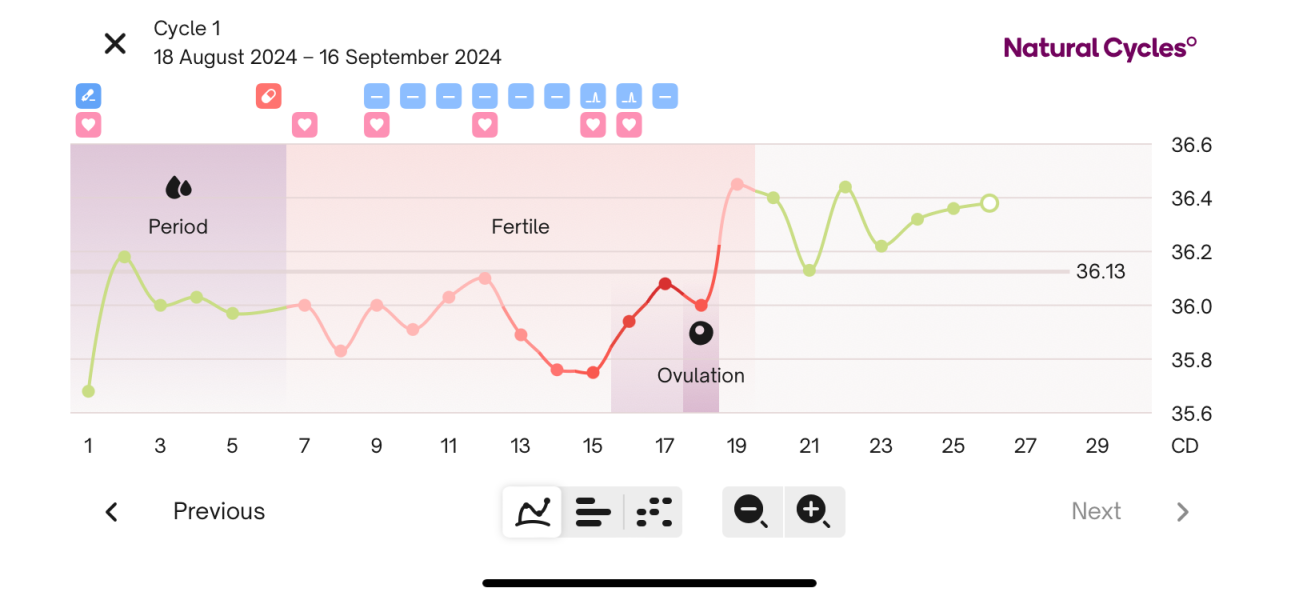Screen dimensions: 1299x600
Task: Select the grayed-out Next cycle control
Action: [1096, 511]
